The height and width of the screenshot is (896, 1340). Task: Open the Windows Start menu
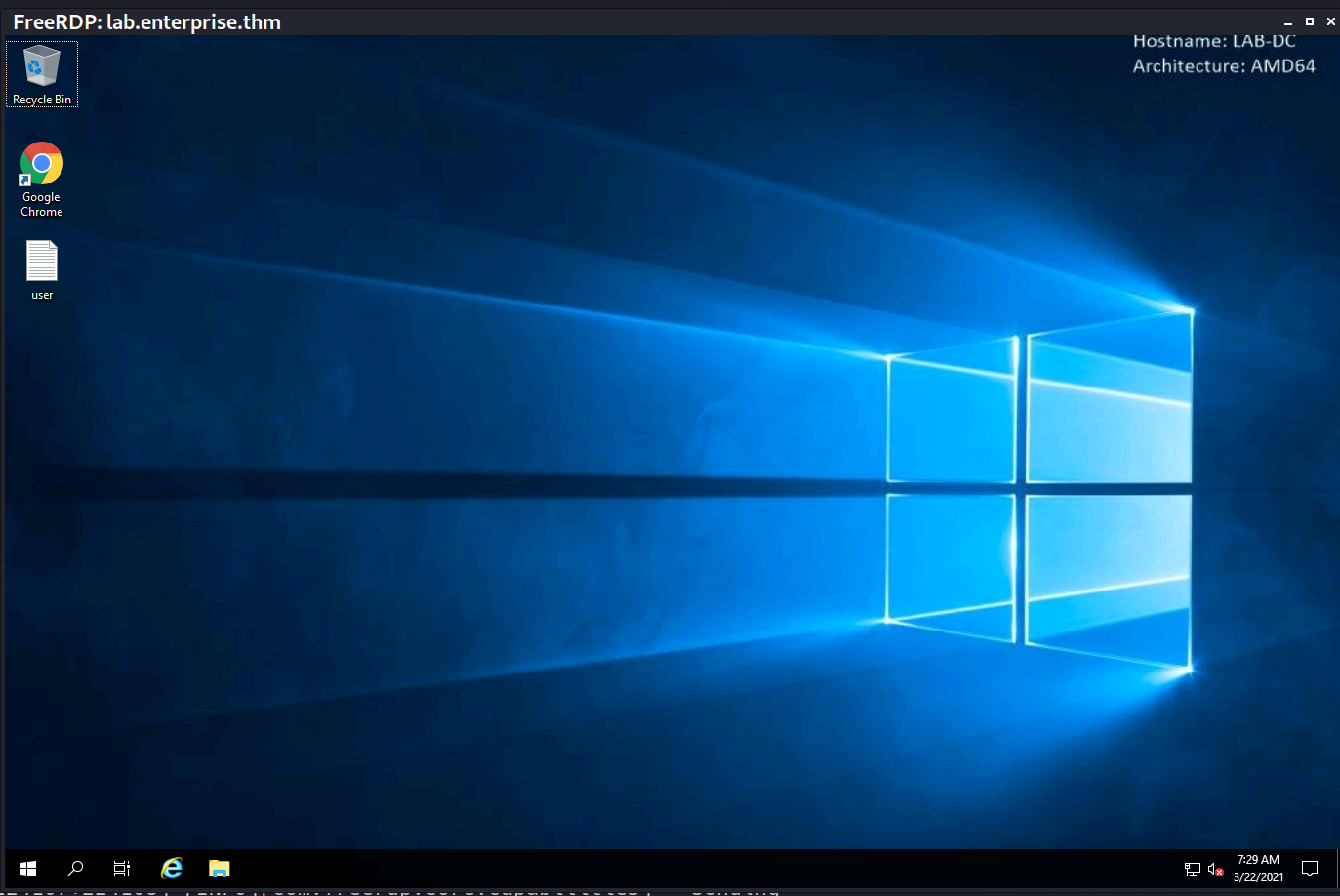[x=28, y=868]
